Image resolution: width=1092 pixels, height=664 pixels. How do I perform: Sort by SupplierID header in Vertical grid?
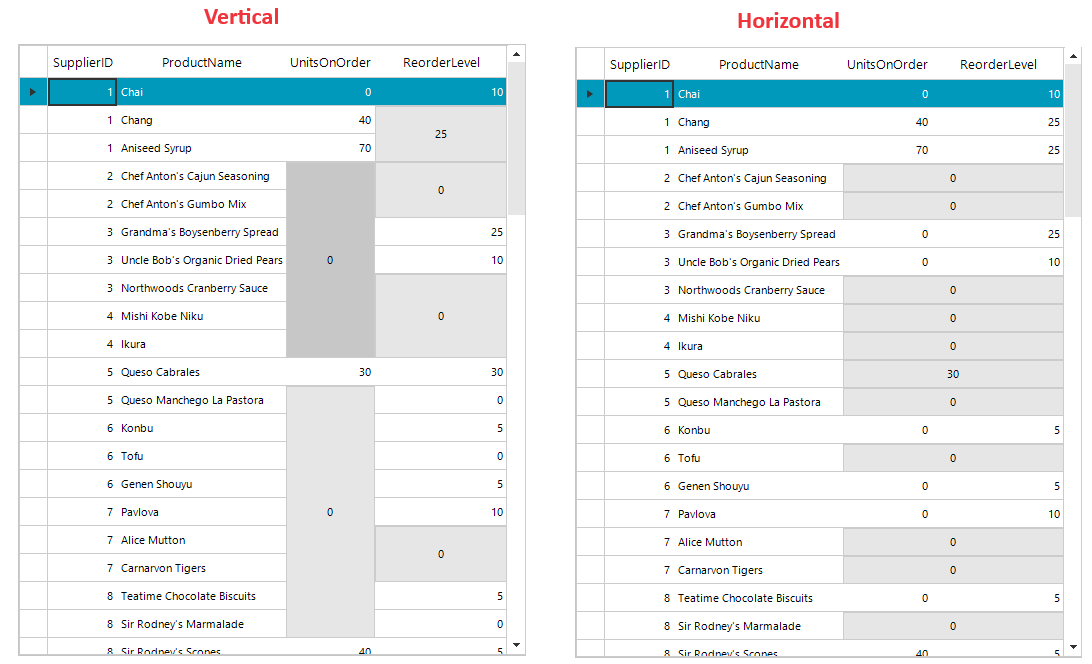pyautogui.click(x=83, y=62)
